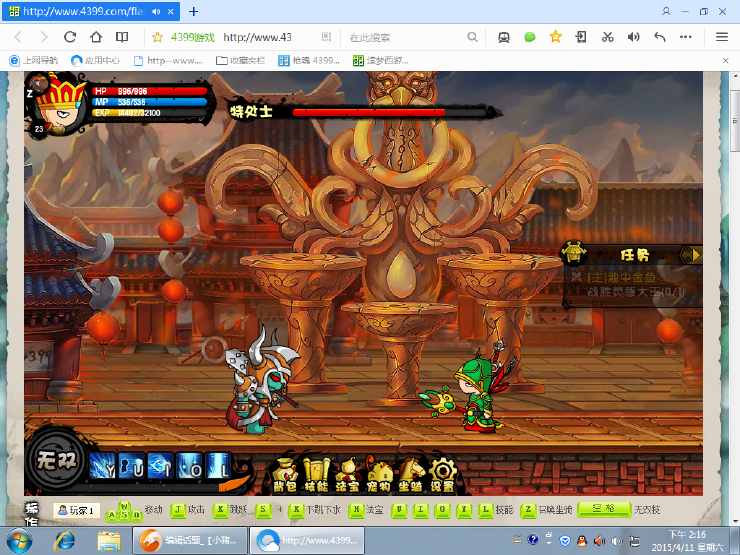Switch to 编辑话题 taskbar window
The width and height of the screenshot is (740, 555).
[190, 541]
